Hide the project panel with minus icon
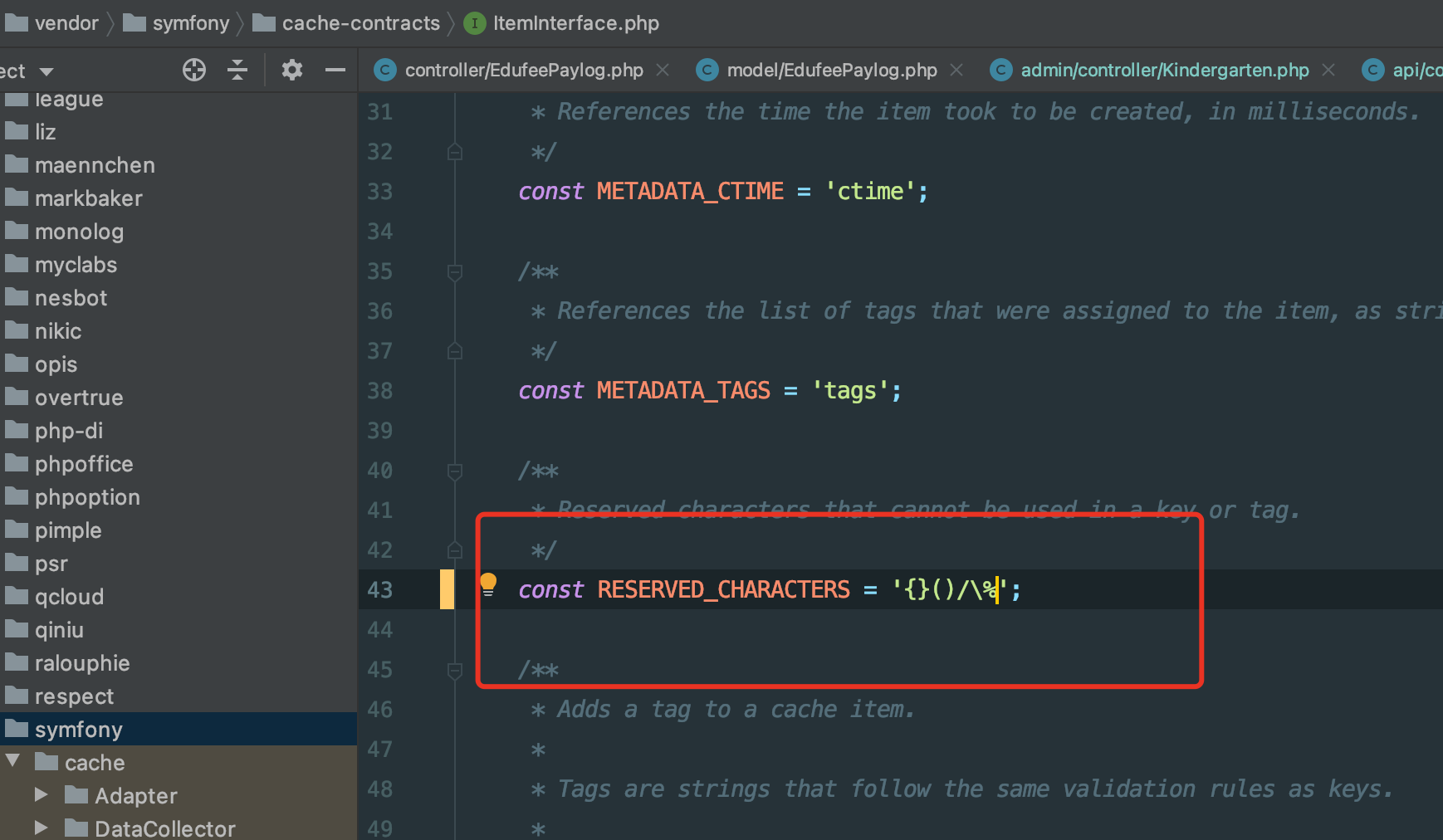 click(335, 70)
